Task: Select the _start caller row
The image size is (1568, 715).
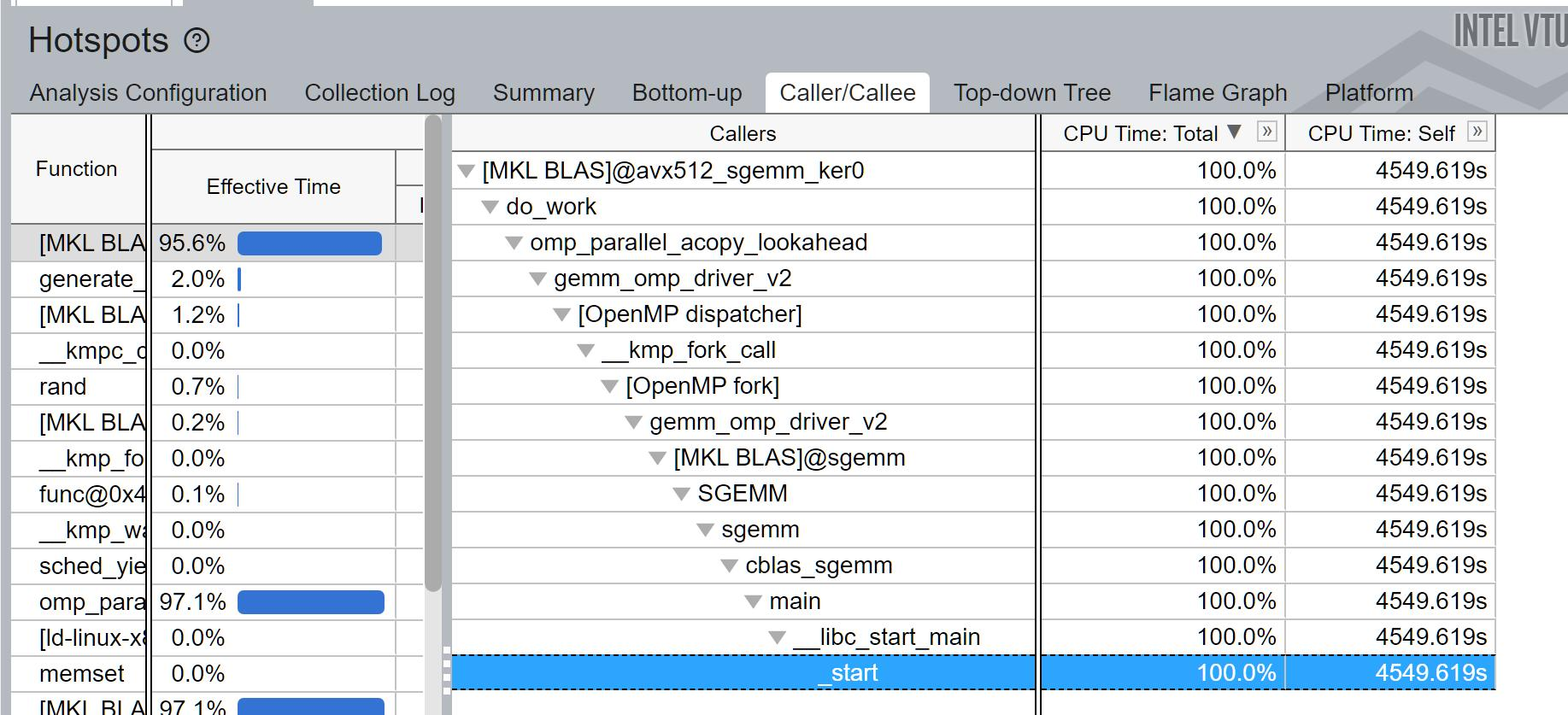Action: (743, 673)
